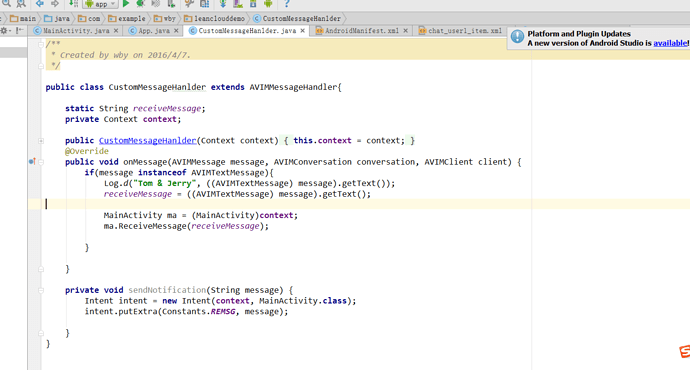The image size is (690, 370).
Task: Collapse the sendNotification method fold marker
Action: pos(41,290)
